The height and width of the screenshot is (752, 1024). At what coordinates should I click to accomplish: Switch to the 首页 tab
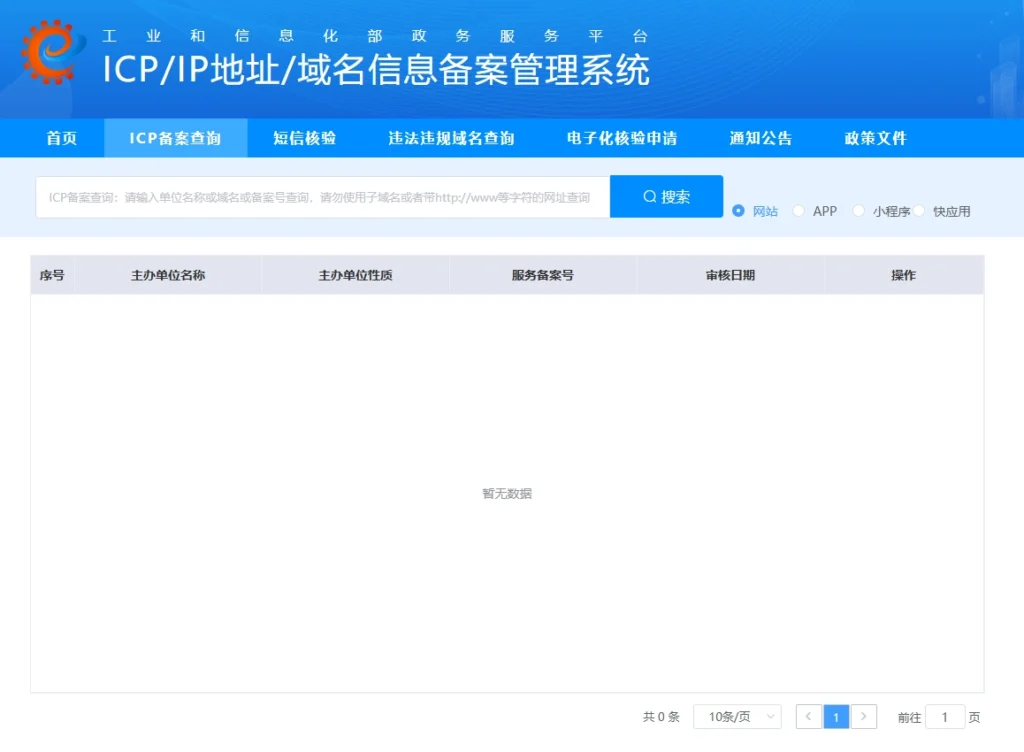61,139
